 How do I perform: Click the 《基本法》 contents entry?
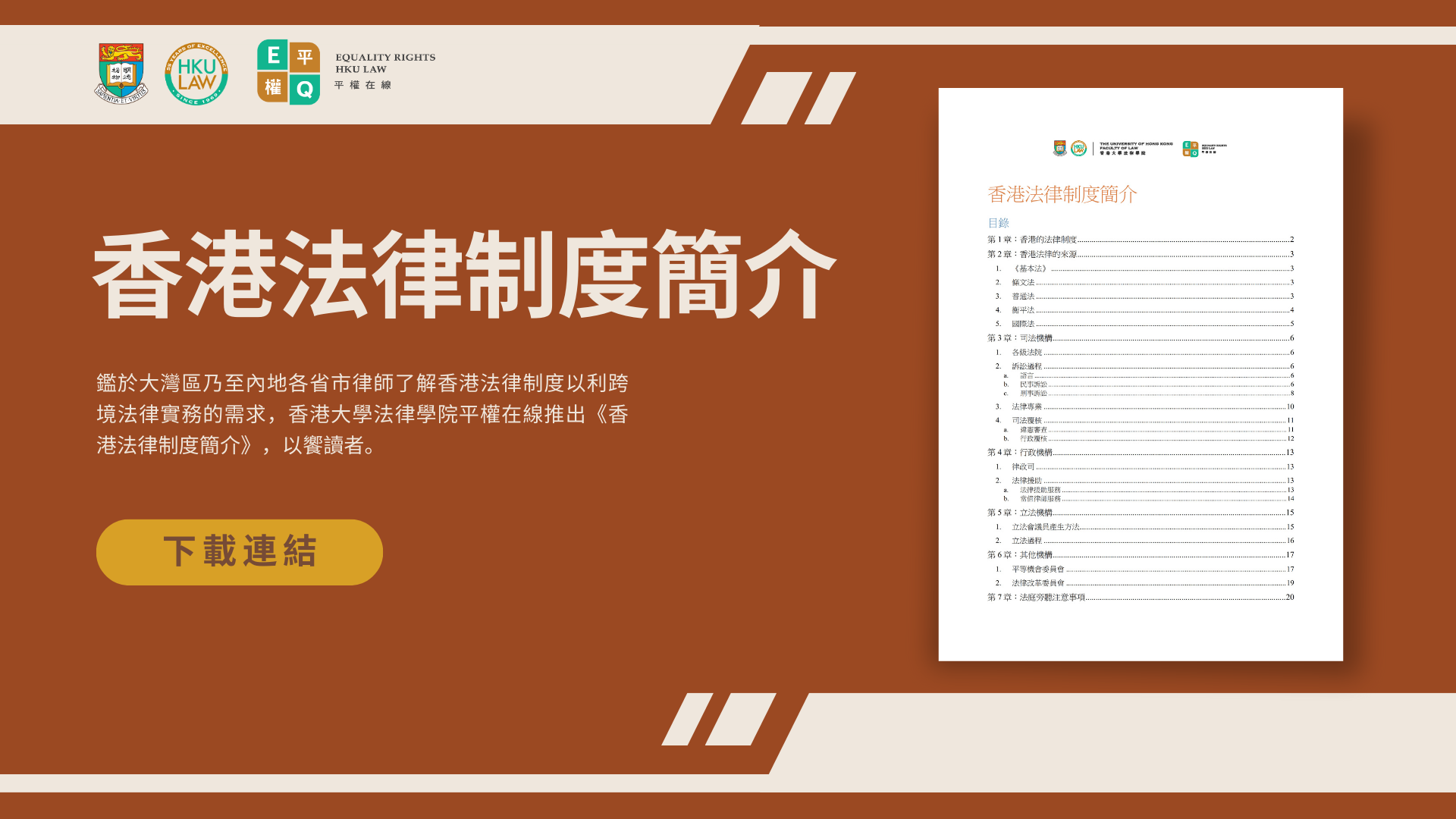pyautogui.click(x=1144, y=268)
